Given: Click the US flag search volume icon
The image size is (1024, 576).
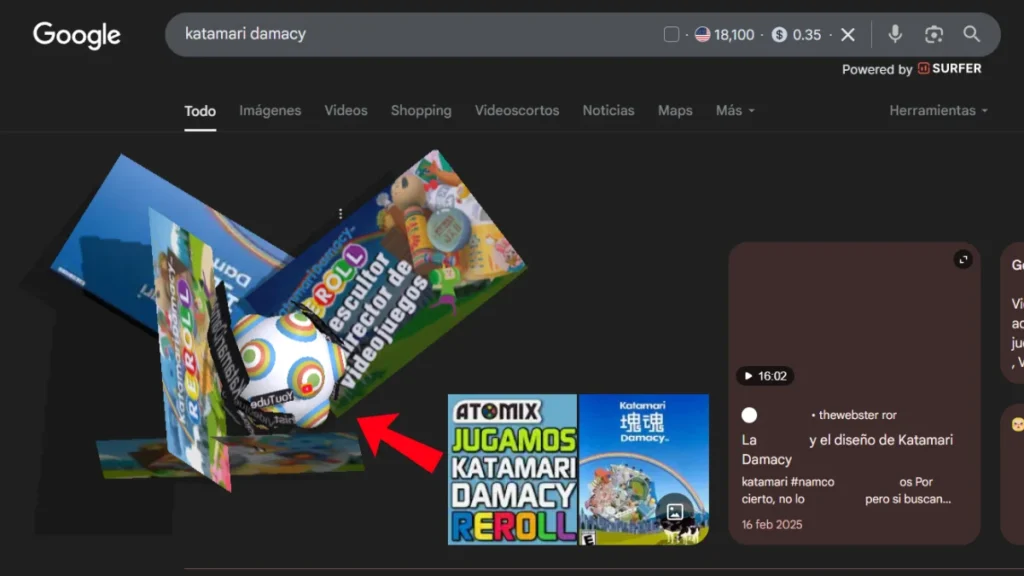Looking at the screenshot, I should click(702, 35).
